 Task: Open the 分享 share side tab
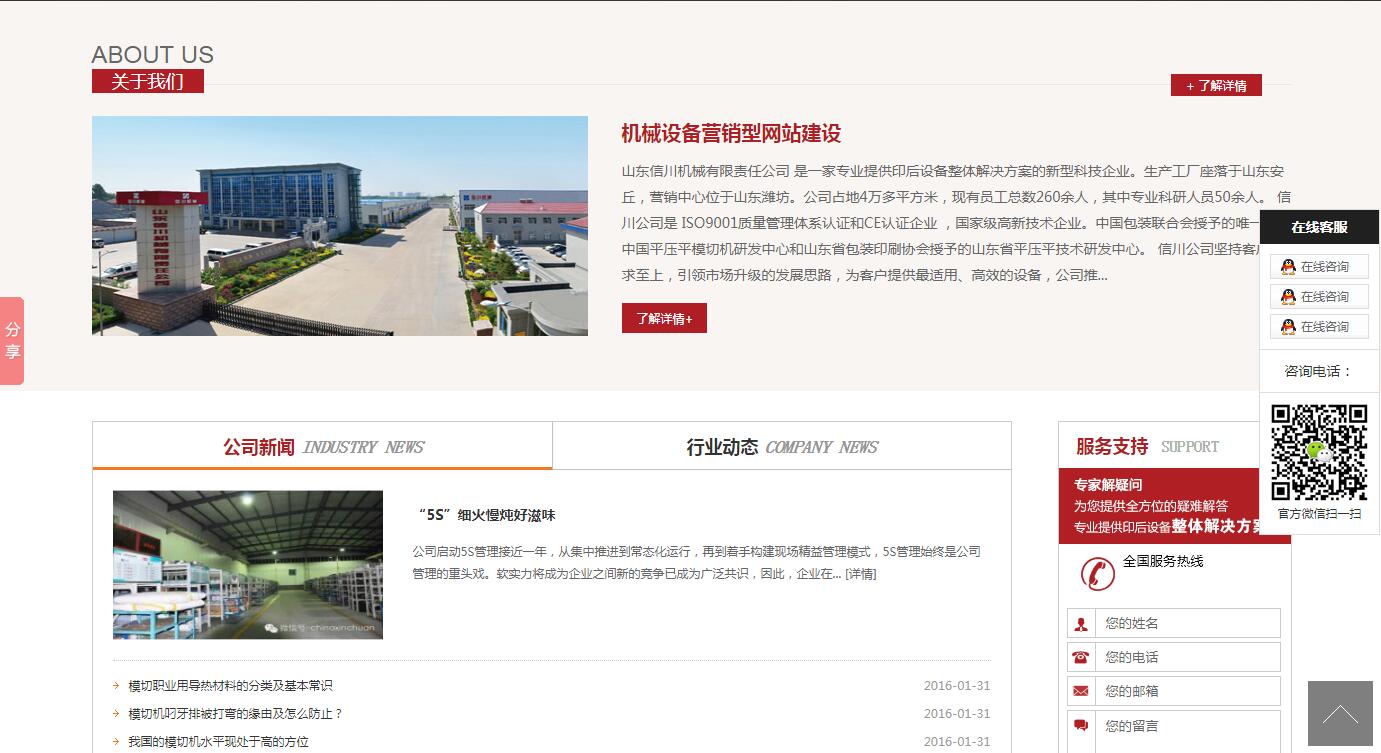[x=12, y=341]
